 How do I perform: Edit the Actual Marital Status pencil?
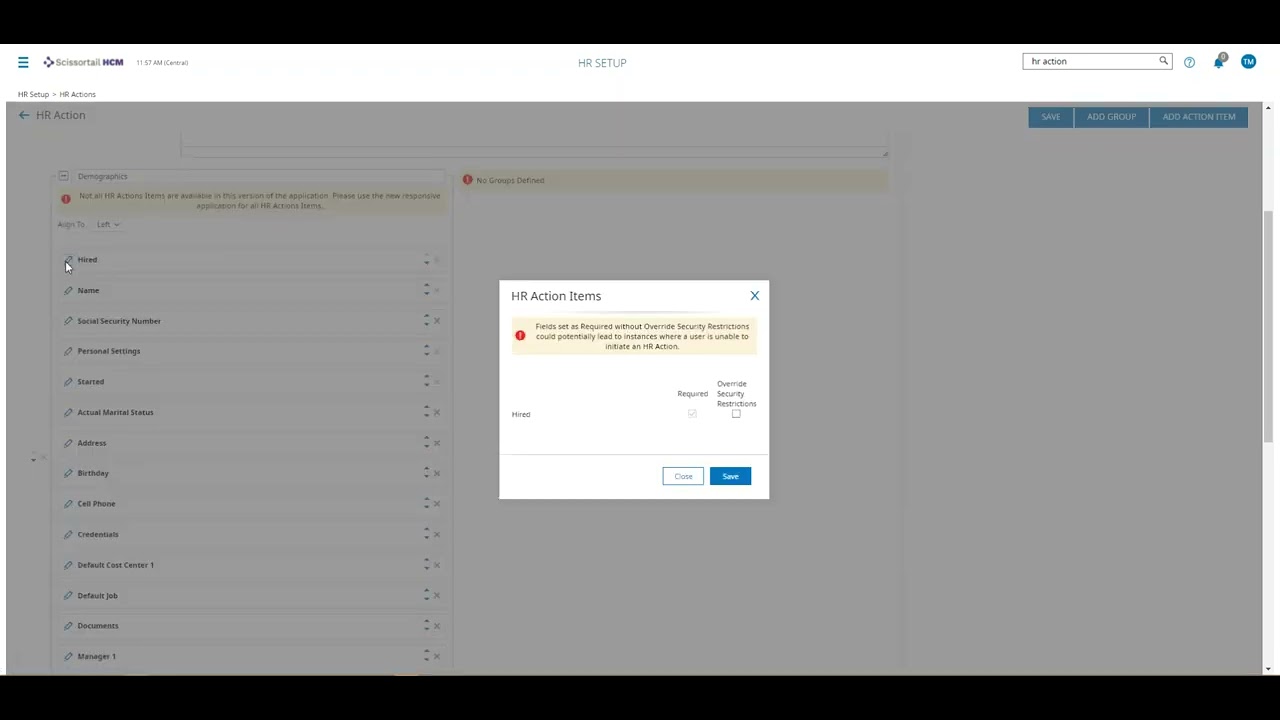(x=68, y=412)
